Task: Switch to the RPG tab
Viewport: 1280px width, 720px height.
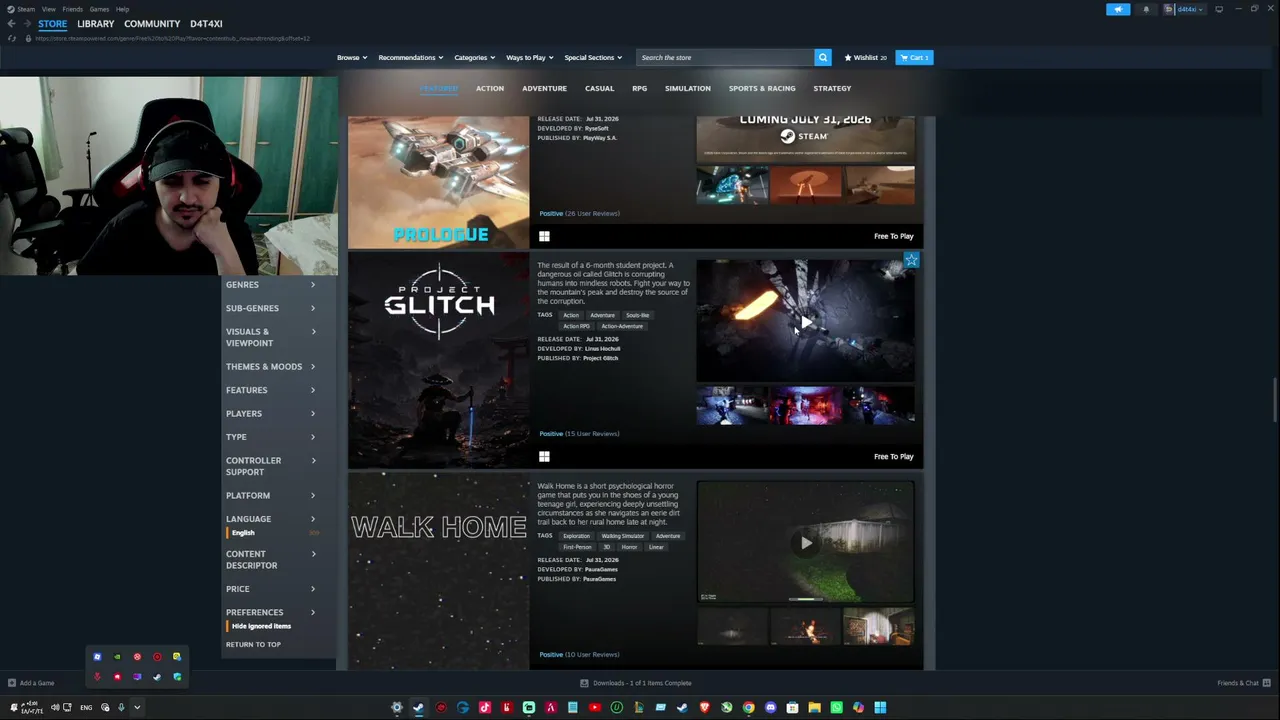Action: (x=640, y=88)
